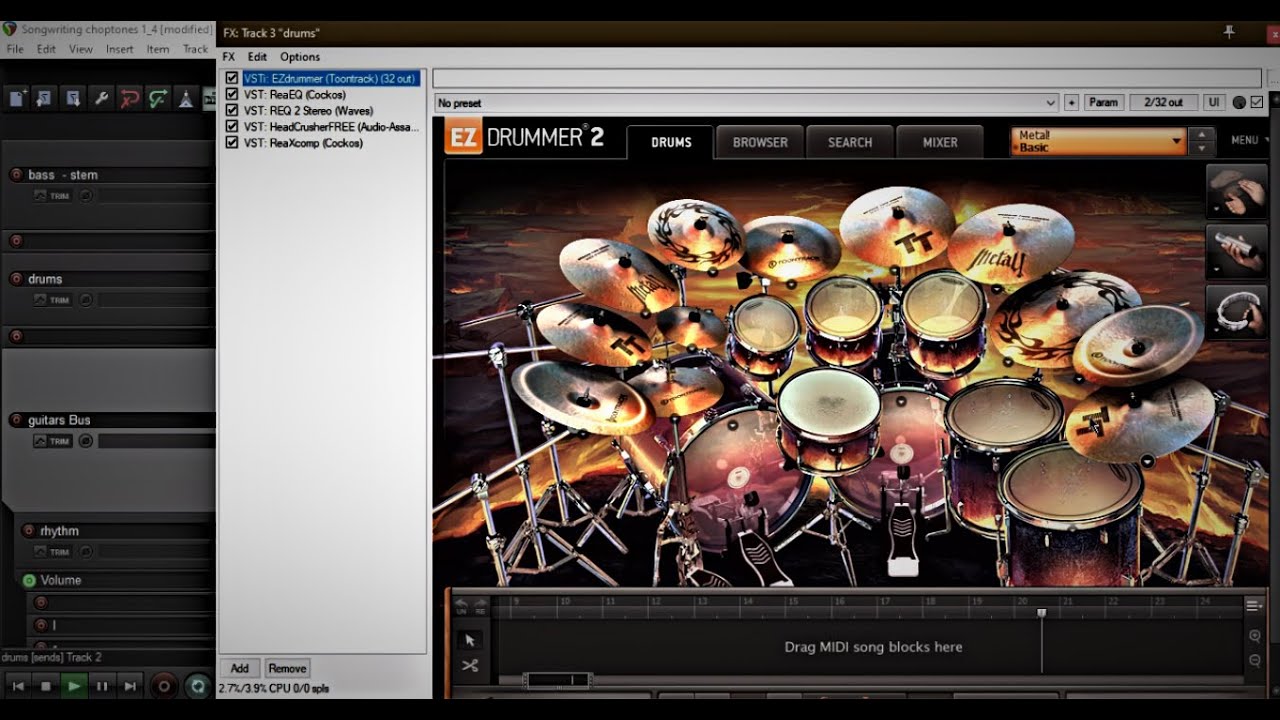The image size is (1280, 720).
Task: Switch to the SEARCH tab
Action: (850, 142)
